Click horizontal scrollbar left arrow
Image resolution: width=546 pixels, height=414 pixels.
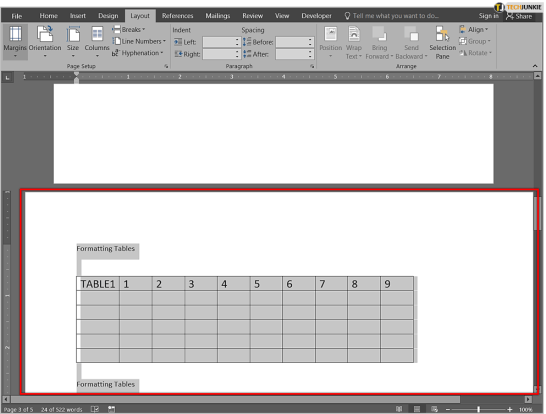click(x=6, y=399)
